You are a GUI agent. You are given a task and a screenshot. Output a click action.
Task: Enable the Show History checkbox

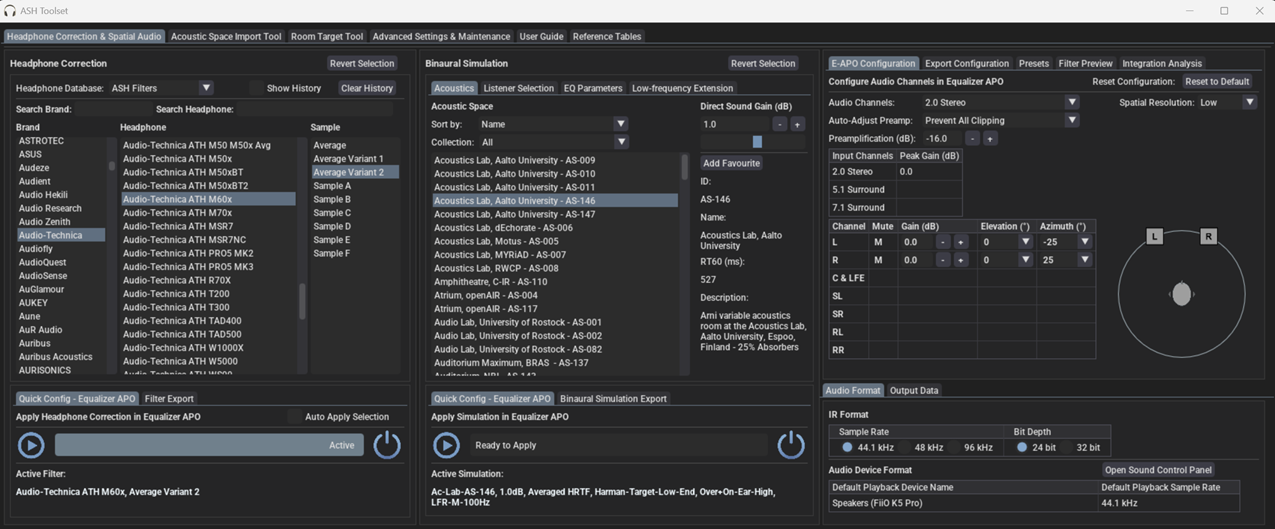coord(256,88)
